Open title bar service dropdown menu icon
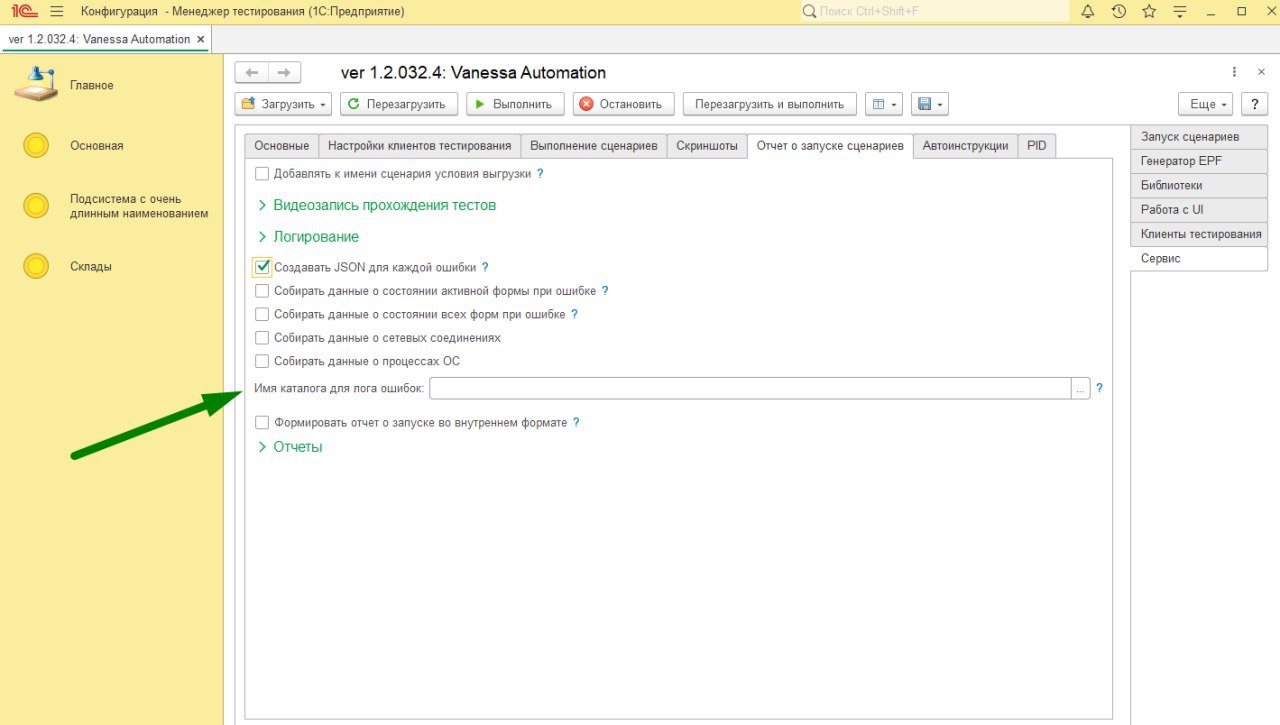This screenshot has height=725, width=1280. (x=1181, y=11)
